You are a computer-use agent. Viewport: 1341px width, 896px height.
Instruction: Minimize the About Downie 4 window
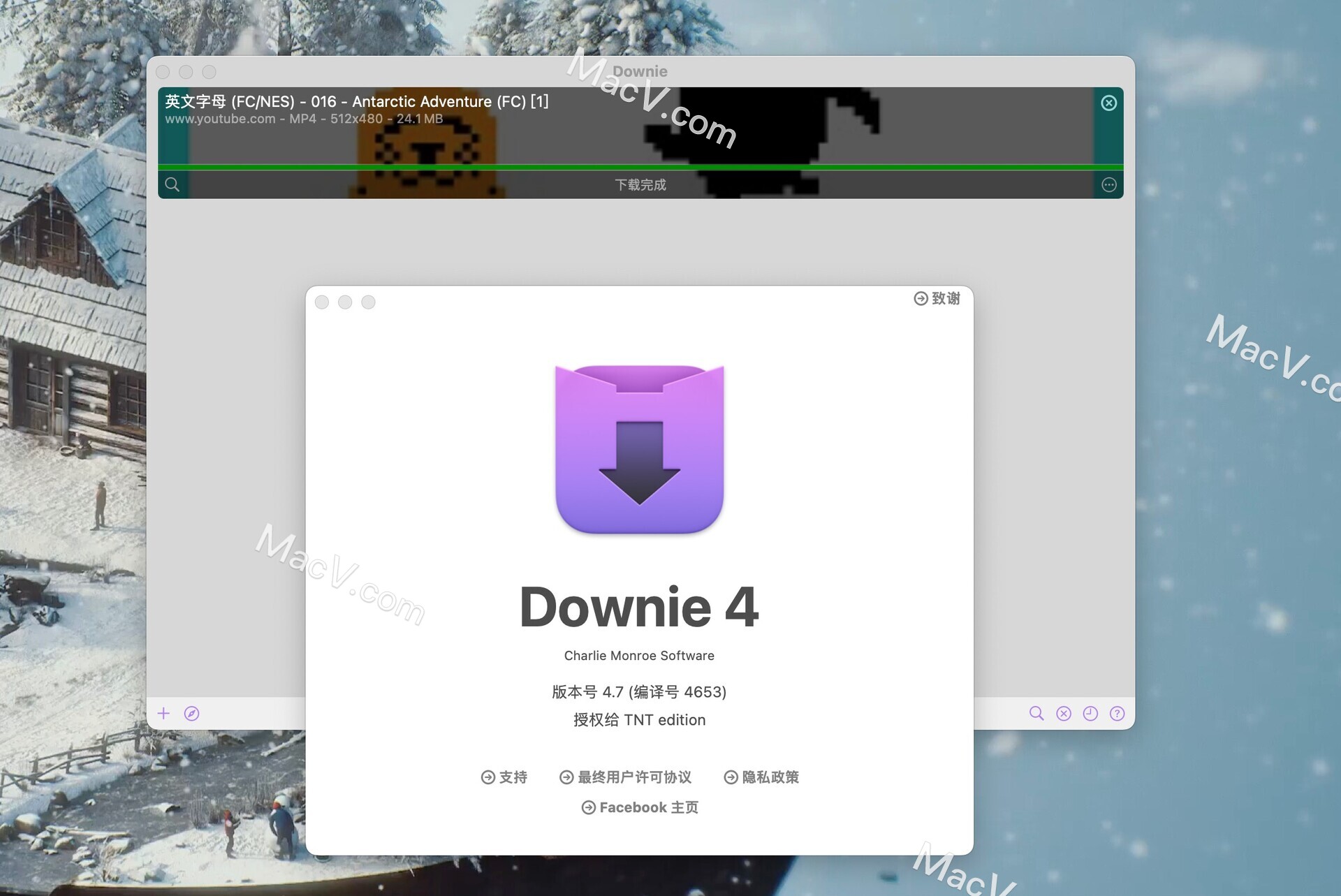pos(345,302)
